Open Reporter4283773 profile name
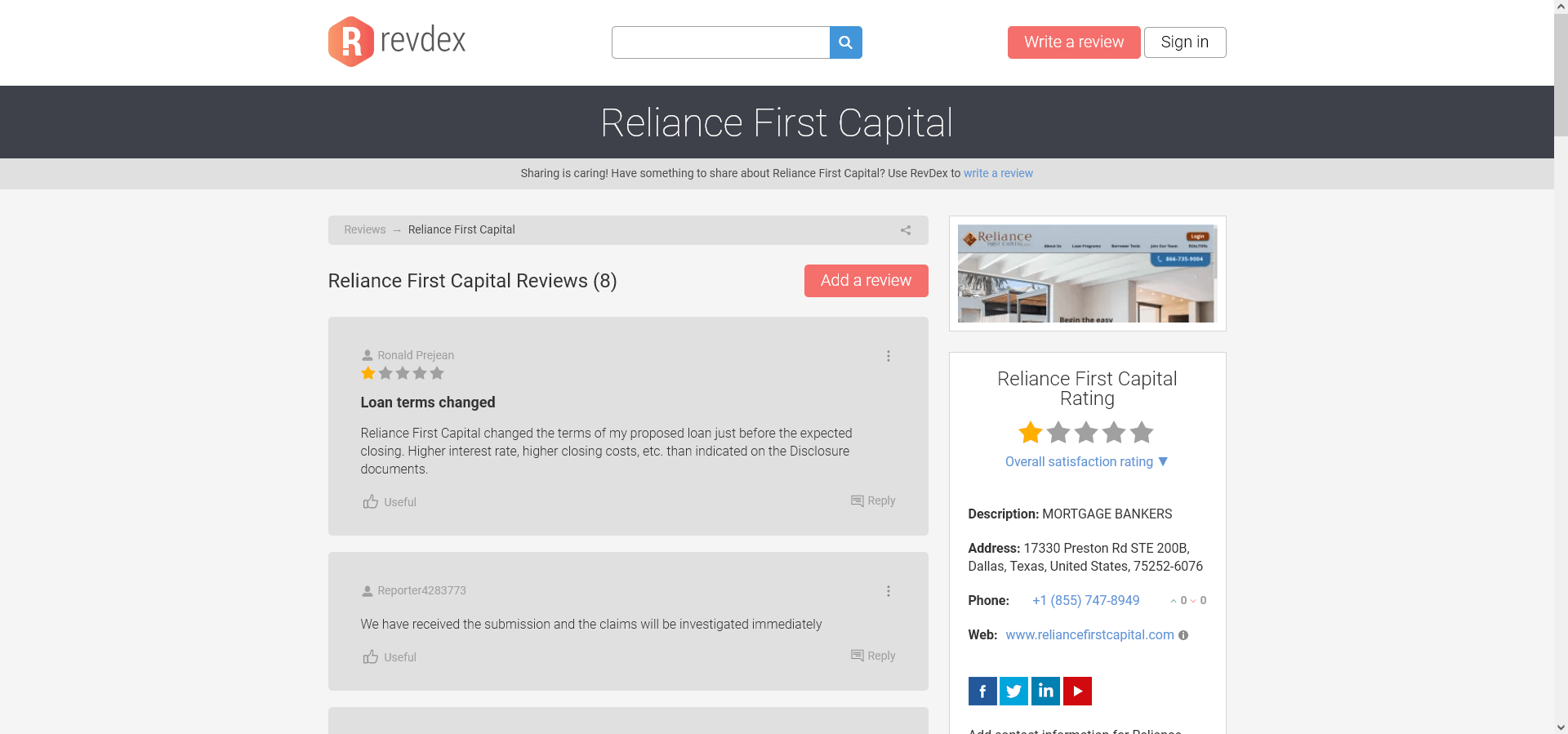 (x=421, y=590)
